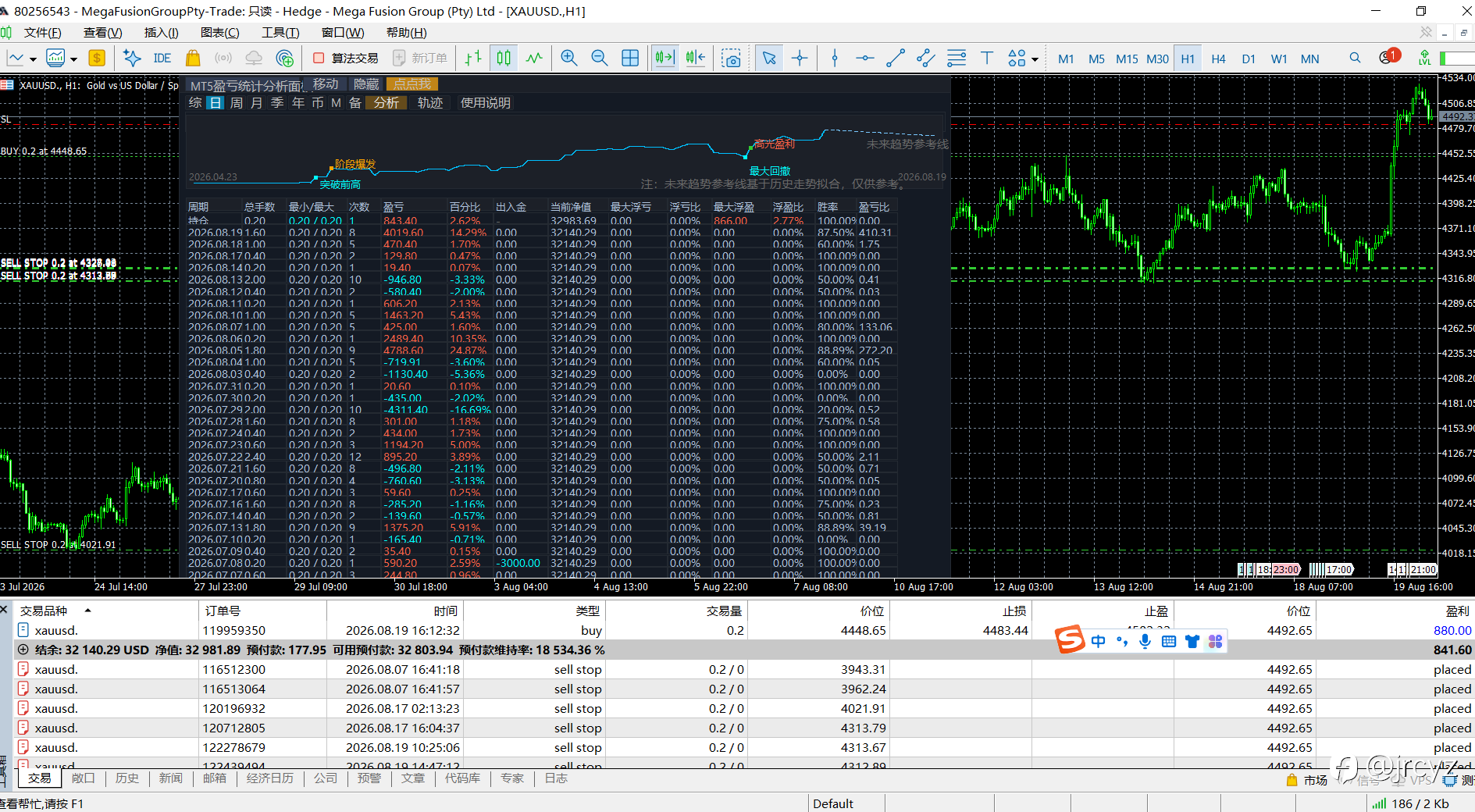The width and height of the screenshot is (1475, 812).
Task: Select the text label tool
Action: 987,58
